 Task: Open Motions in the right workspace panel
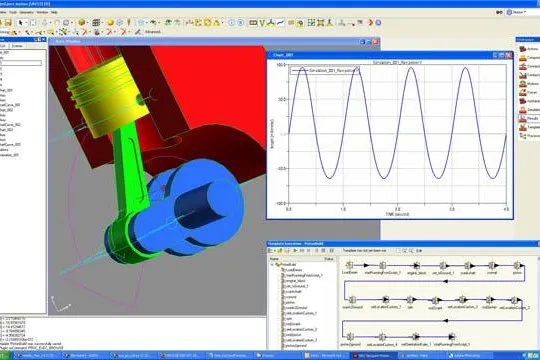(x=529, y=84)
